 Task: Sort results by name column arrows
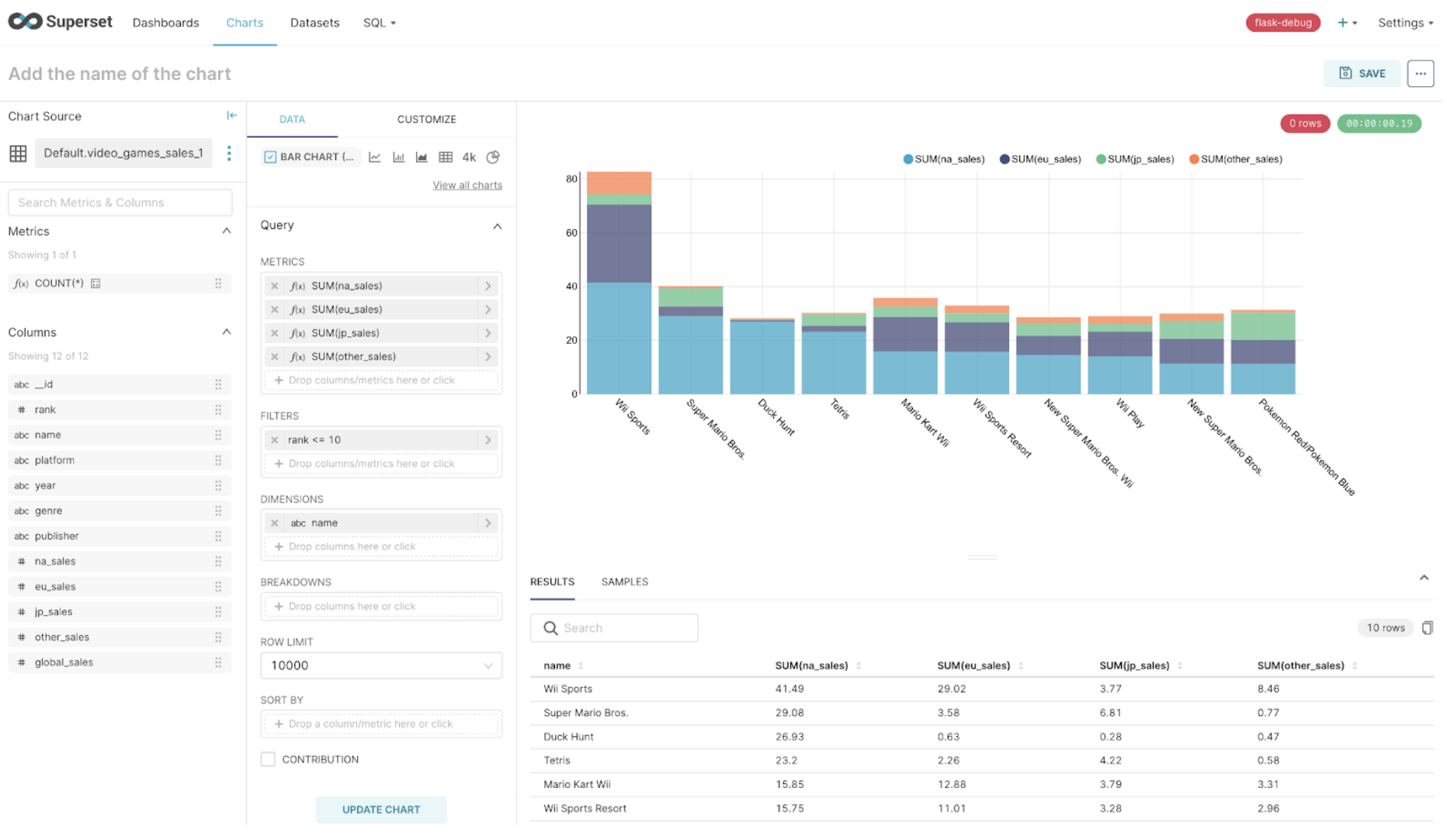(581, 666)
